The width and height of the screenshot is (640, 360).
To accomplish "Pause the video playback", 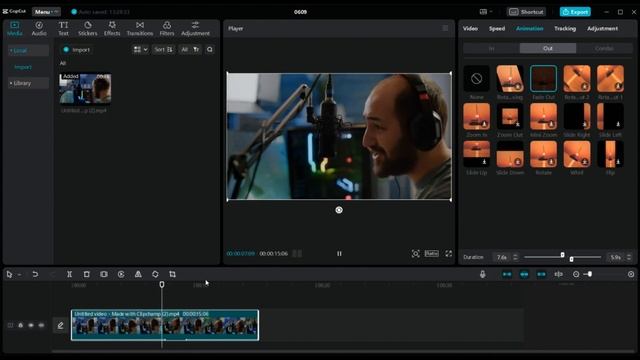I will coord(339,253).
